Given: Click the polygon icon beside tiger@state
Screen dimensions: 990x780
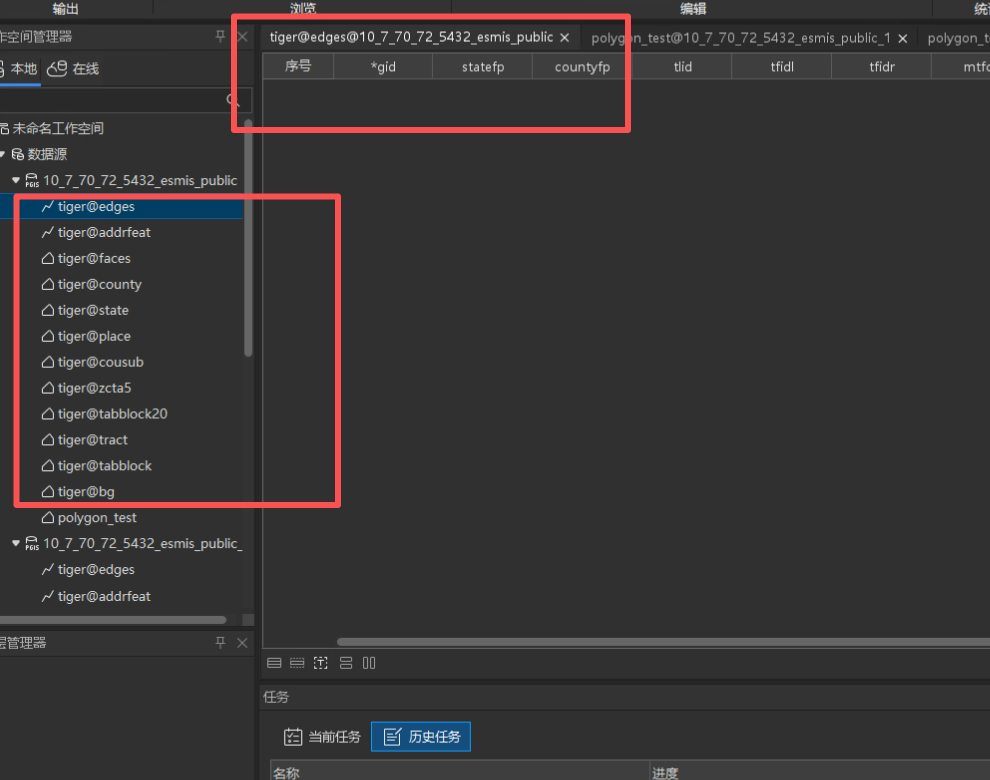Looking at the screenshot, I should coord(47,310).
